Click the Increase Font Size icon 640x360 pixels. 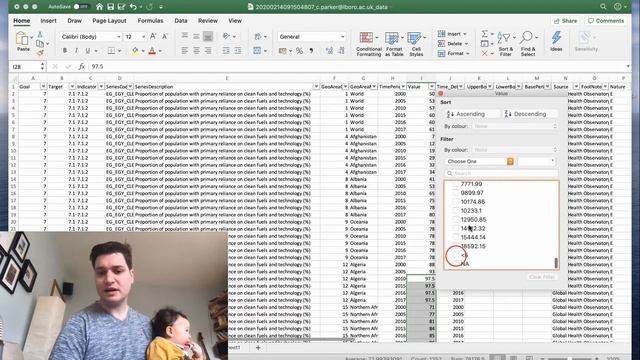tap(153, 36)
